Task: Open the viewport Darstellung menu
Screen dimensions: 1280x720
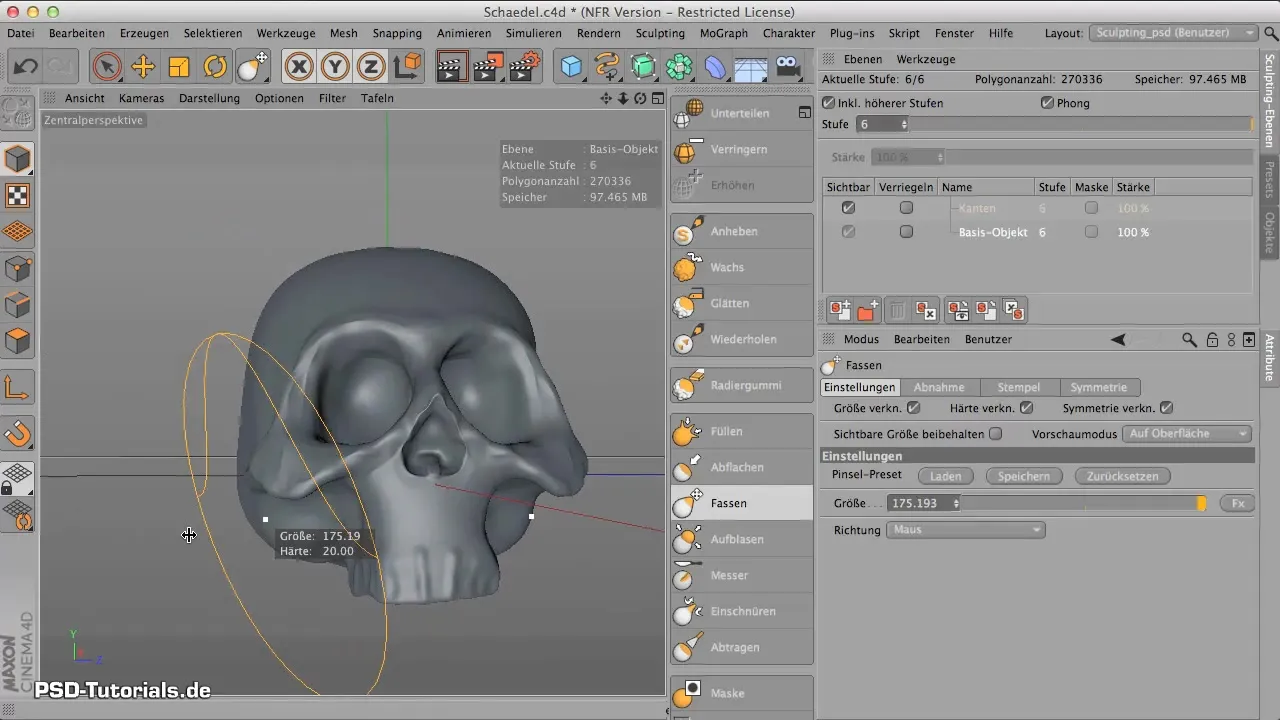Action: [x=209, y=98]
